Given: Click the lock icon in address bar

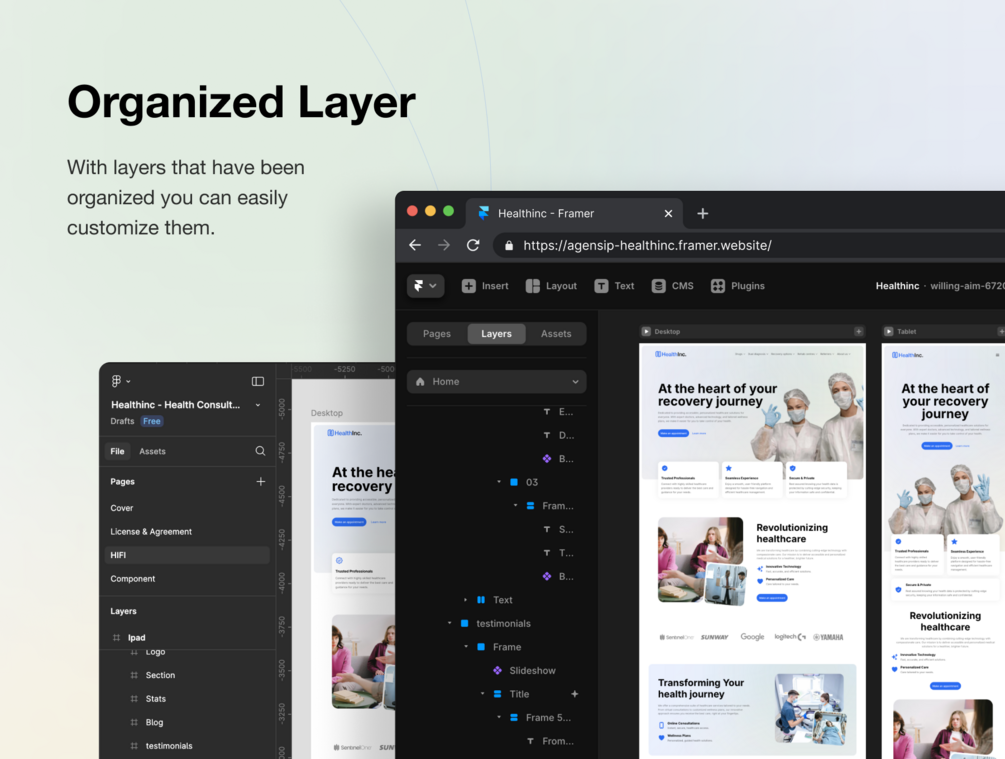Looking at the screenshot, I should click(x=509, y=246).
